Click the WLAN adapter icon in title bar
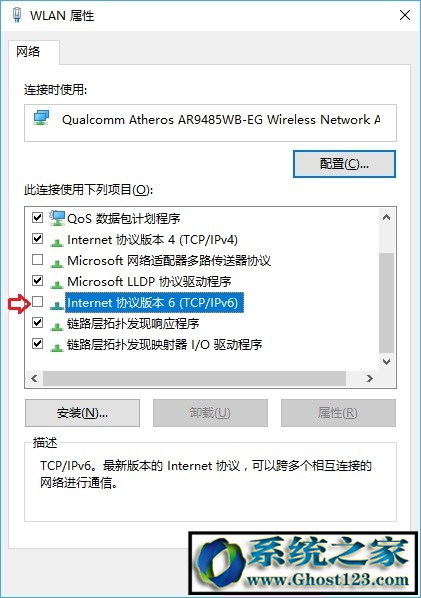This screenshot has height=598, width=421. (17, 15)
